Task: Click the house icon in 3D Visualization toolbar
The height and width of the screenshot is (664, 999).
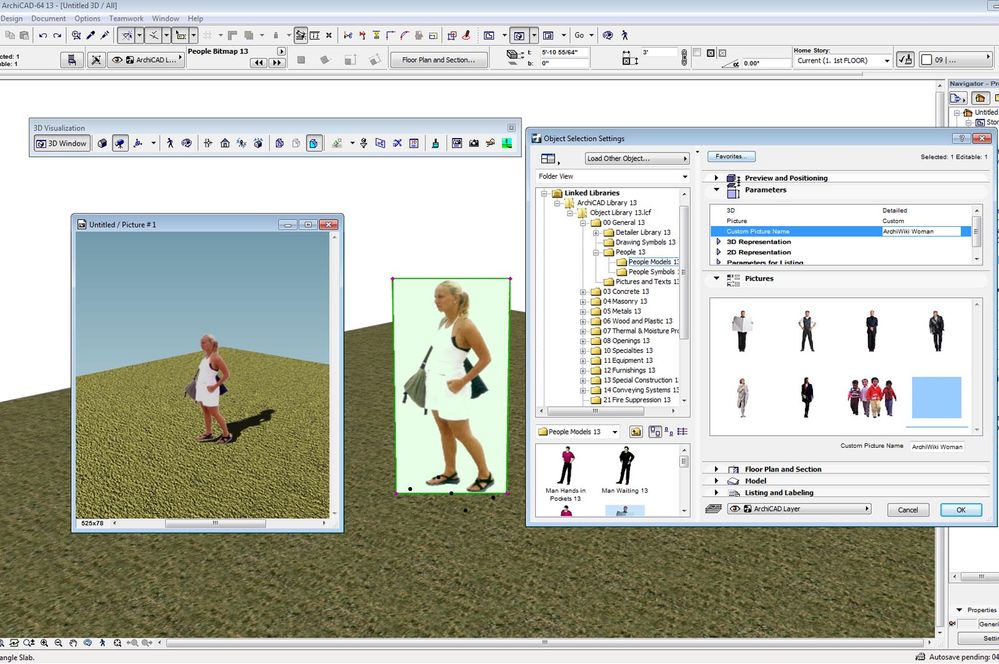Action: (x=225, y=143)
